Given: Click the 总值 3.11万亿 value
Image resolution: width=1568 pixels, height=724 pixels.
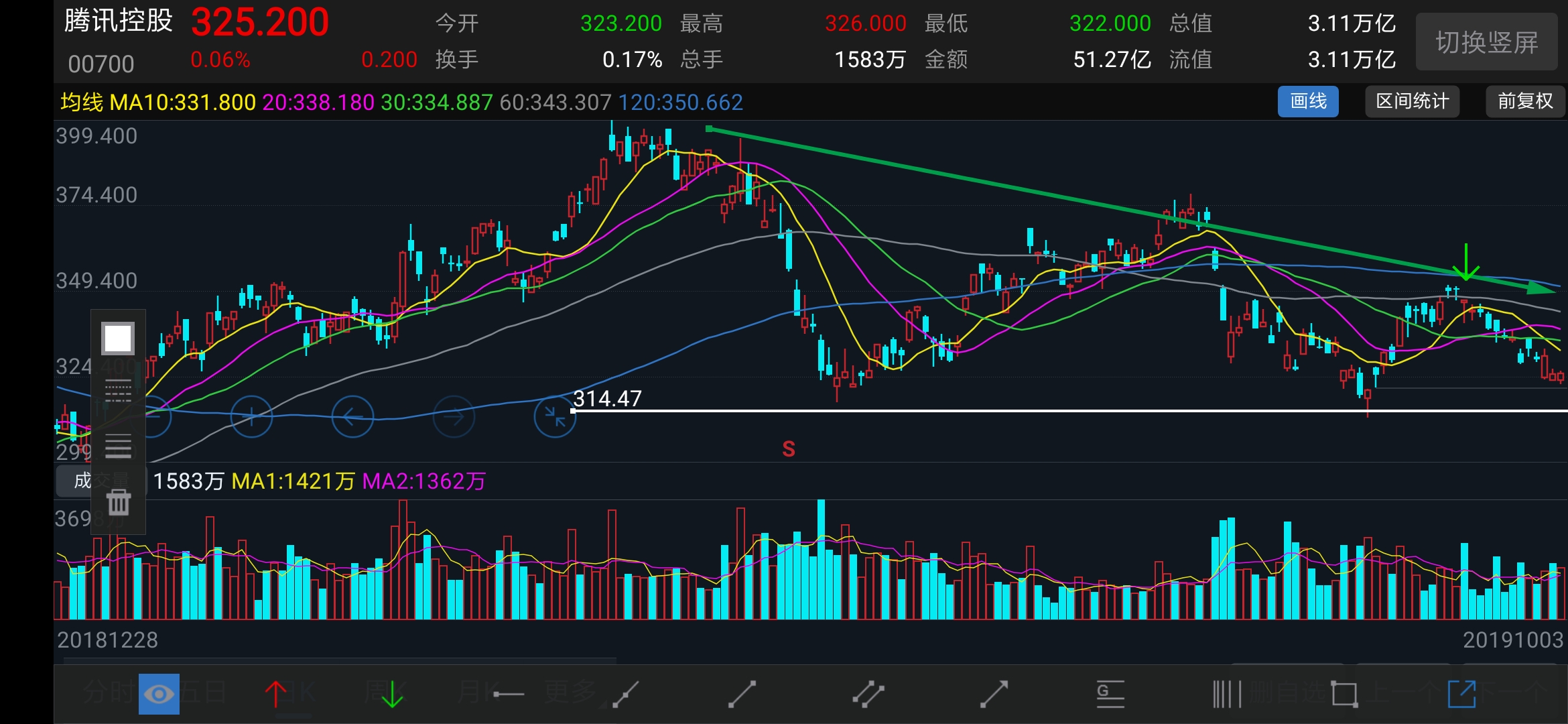Looking at the screenshot, I should 1352,23.
